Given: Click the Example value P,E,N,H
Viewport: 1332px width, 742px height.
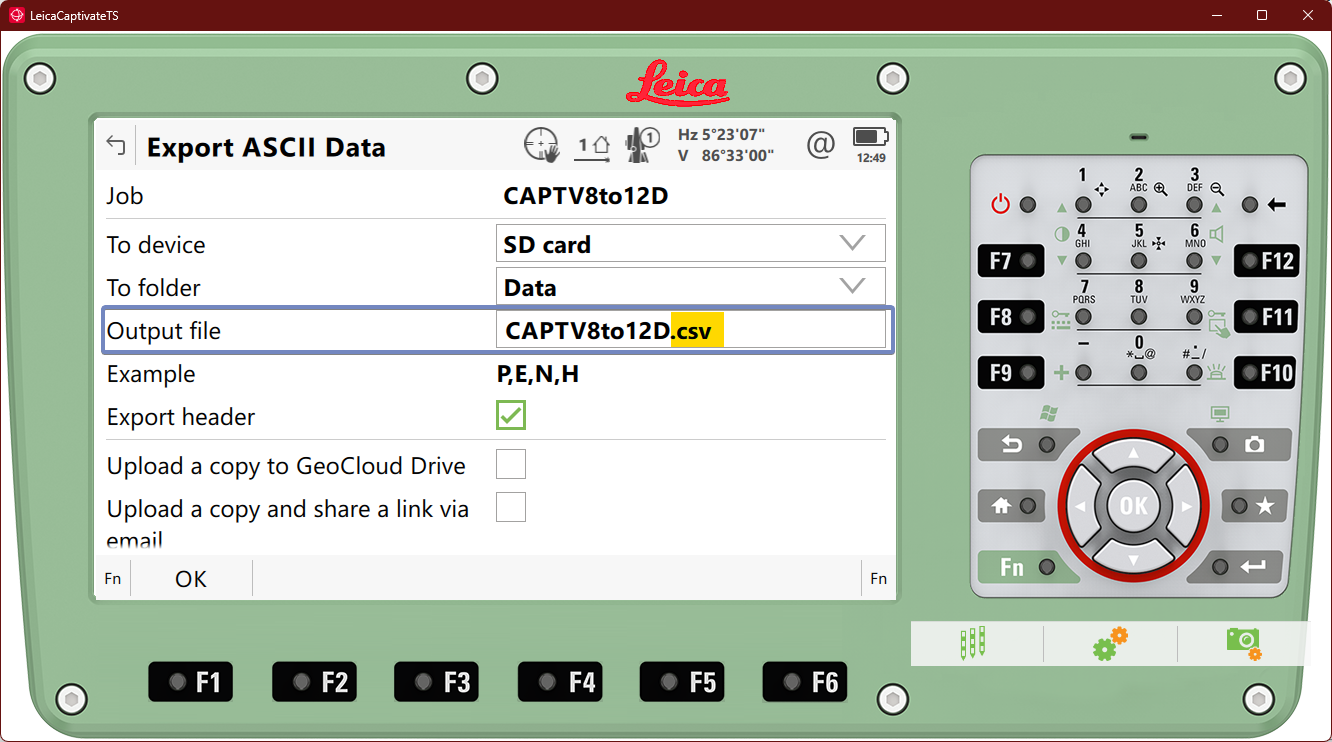Looking at the screenshot, I should (x=538, y=375).
